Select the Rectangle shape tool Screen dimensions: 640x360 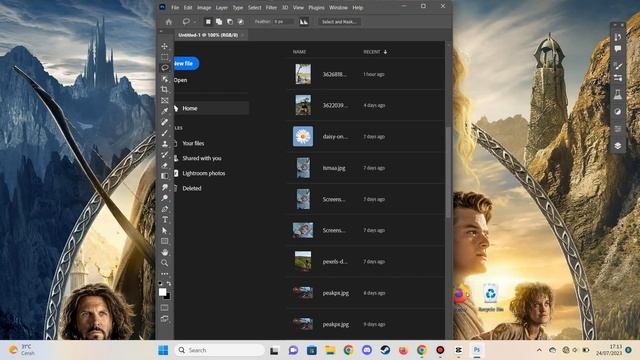164,241
